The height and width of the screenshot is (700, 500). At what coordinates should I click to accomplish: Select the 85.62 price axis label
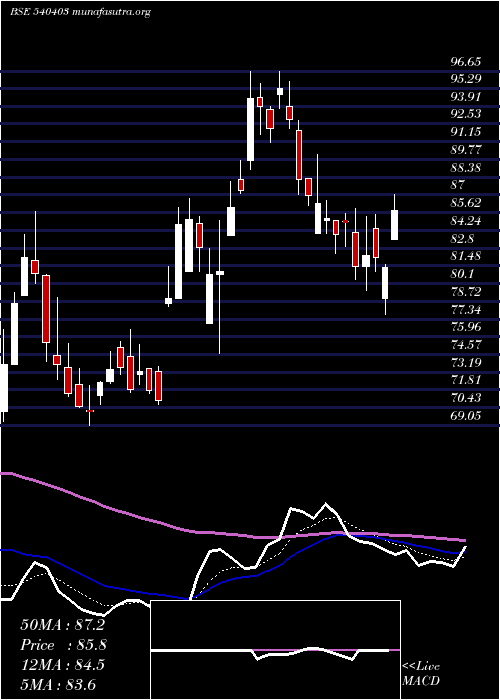466,203
